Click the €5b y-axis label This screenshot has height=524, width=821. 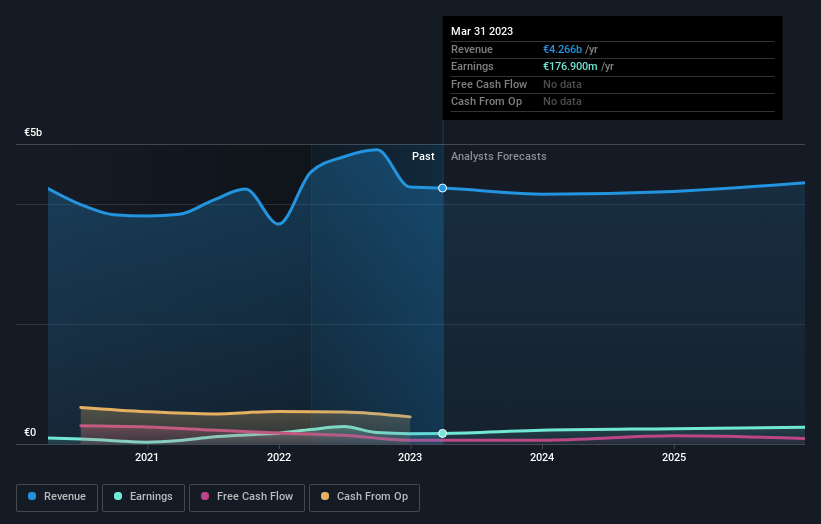(x=33, y=132)
